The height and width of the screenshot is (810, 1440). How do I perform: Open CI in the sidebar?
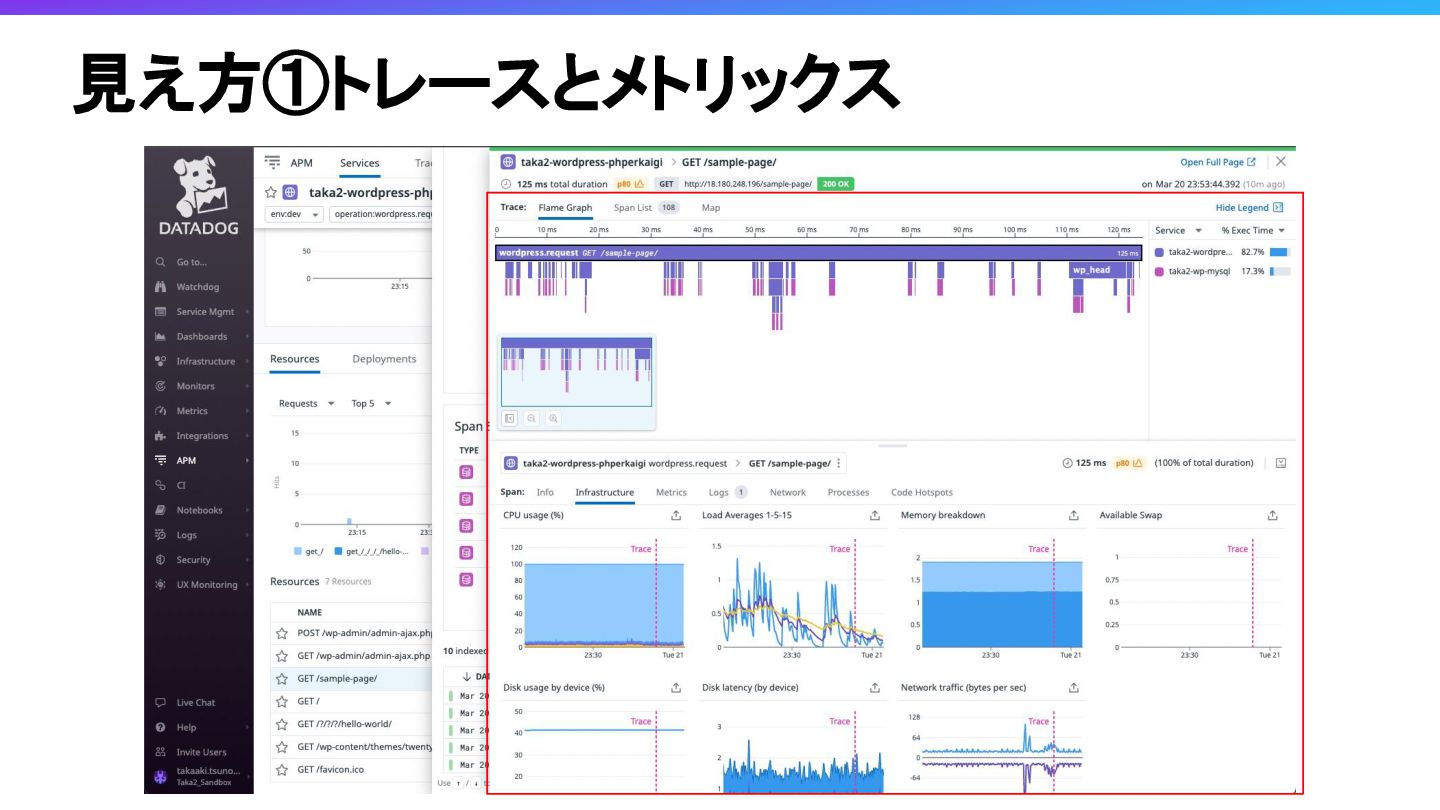tap(181, 485)
